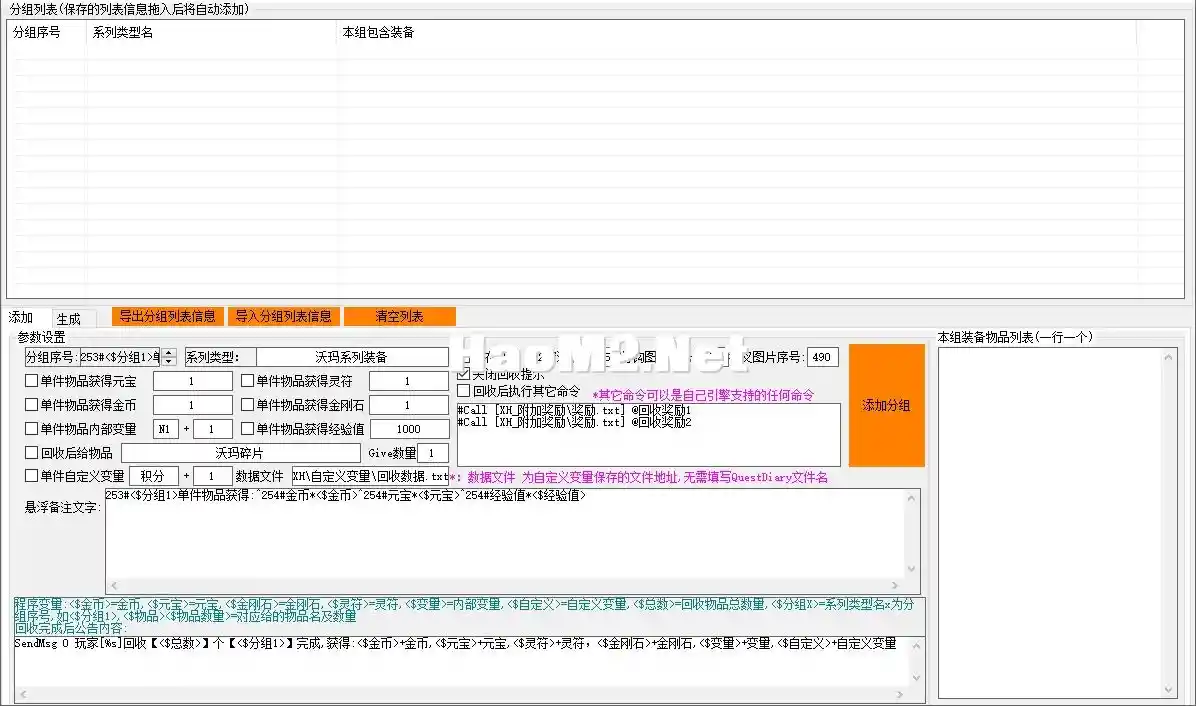
Task: Click equipment list scroll down arrow
Action: 1169,689
